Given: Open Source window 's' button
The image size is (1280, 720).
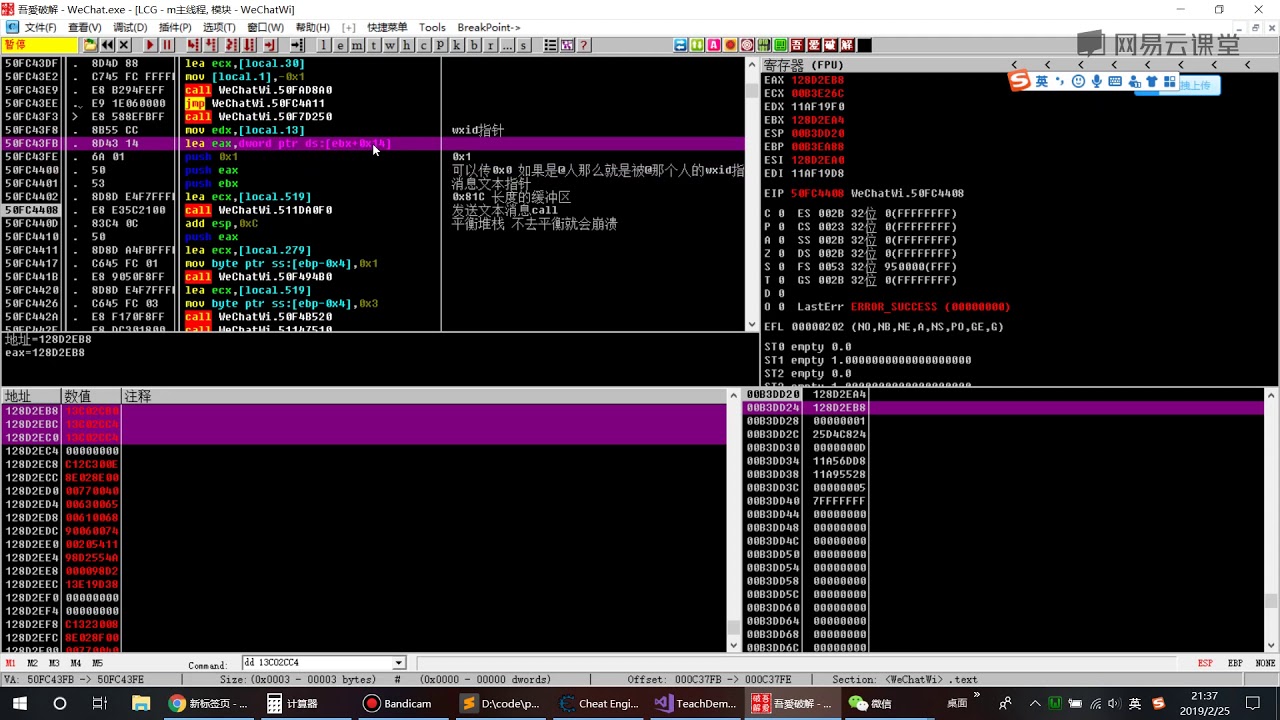Looking at the screenshot, I should click(523, 45).
